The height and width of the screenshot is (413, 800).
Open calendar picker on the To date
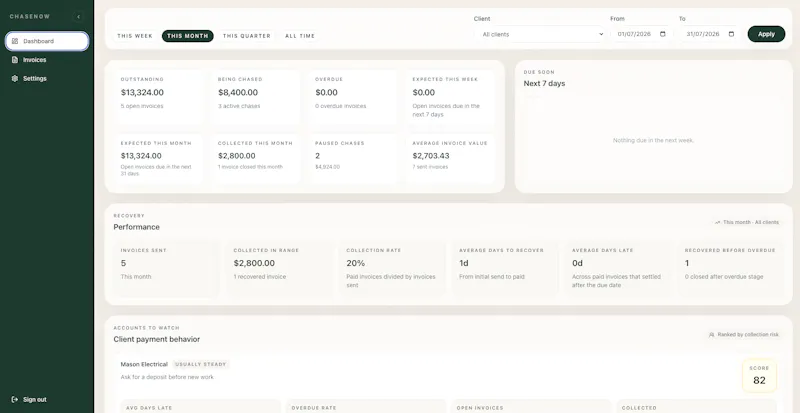[731, 34]
